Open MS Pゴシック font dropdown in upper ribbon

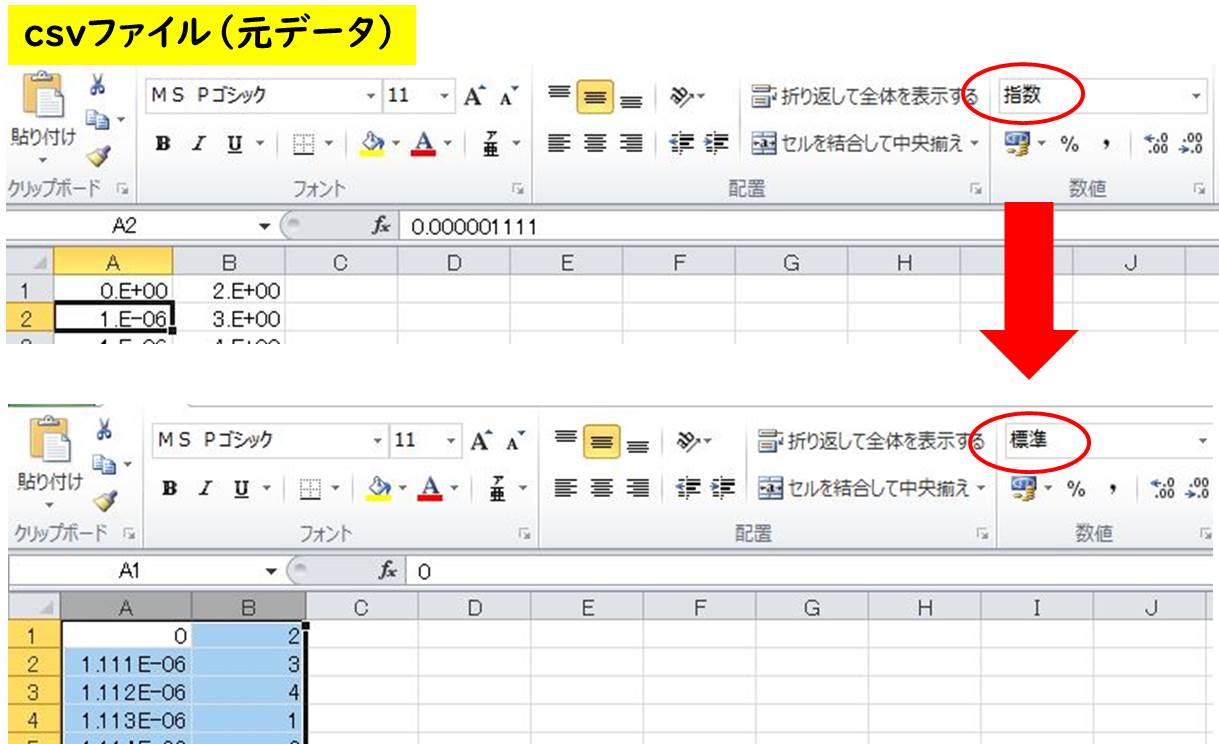(372, 97)
